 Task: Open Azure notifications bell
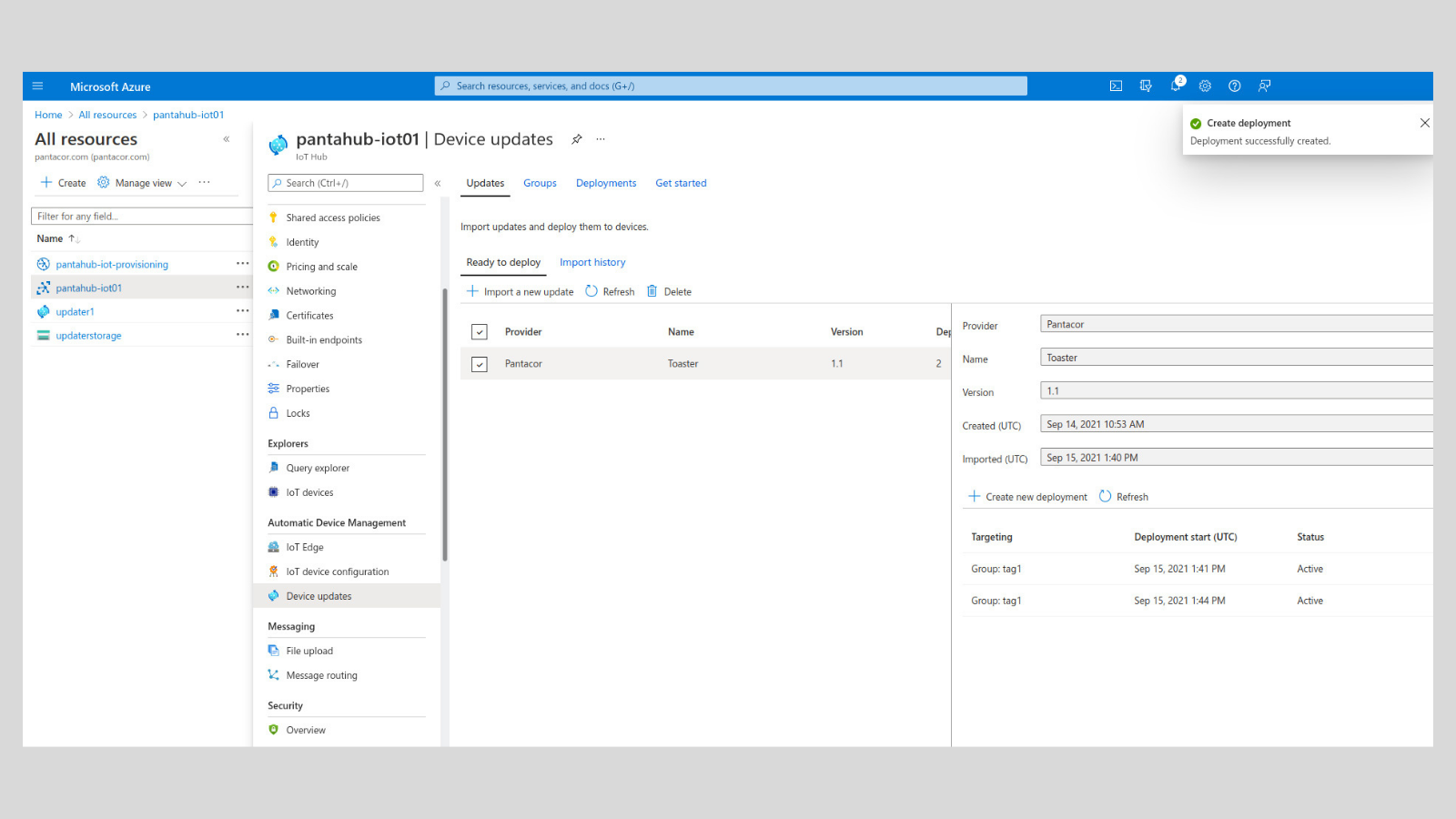click(1175, 86)
